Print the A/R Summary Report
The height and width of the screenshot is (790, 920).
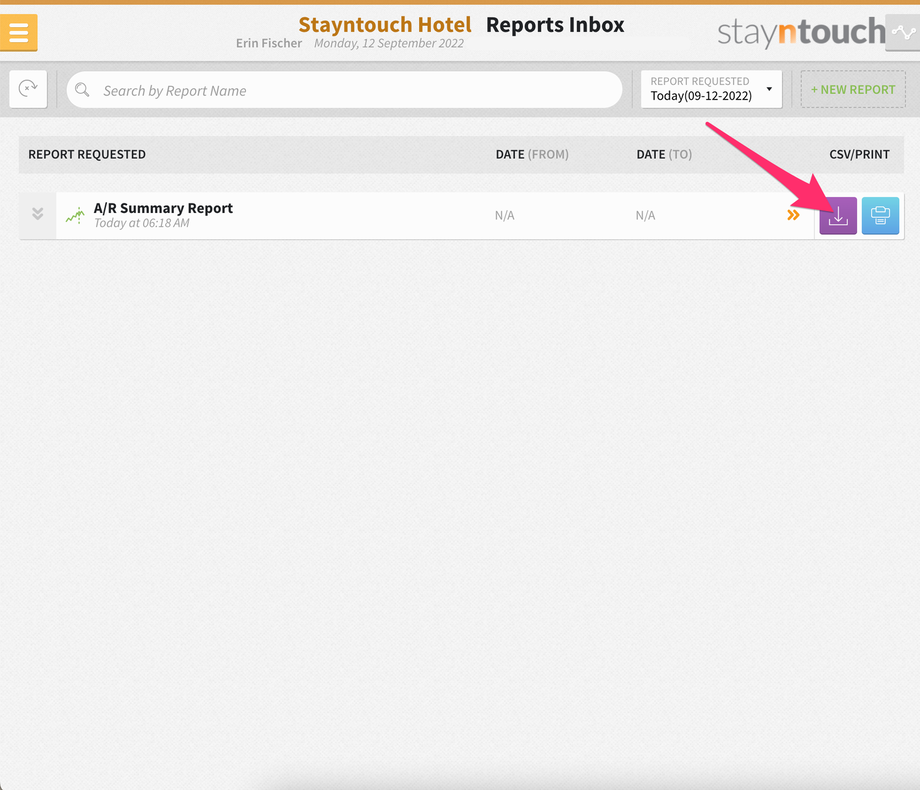pyautogui.click(x=880, y=216)
